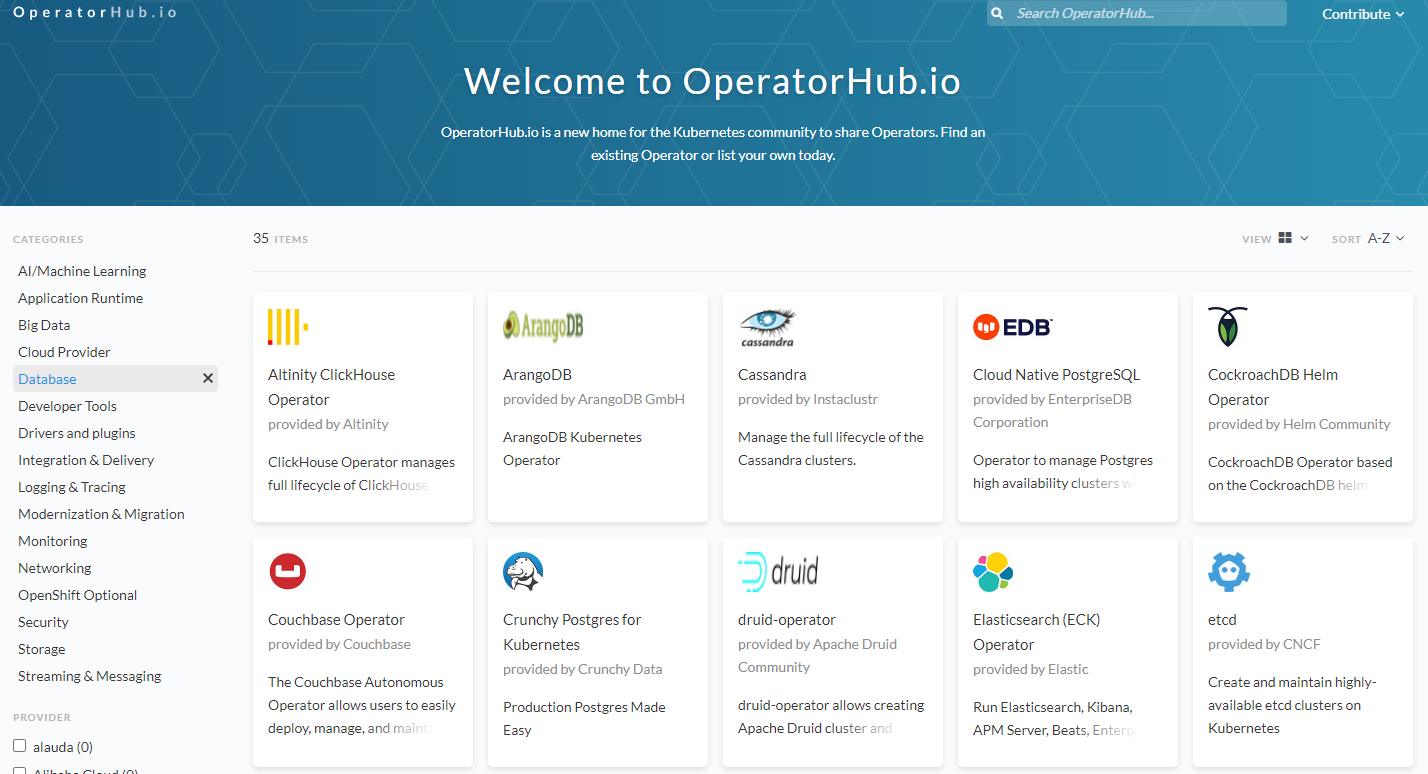Remove the Database filter with its x button
Image resolution: width=1428 pixels, height=774 pixels.
click(x=207, y=378)
